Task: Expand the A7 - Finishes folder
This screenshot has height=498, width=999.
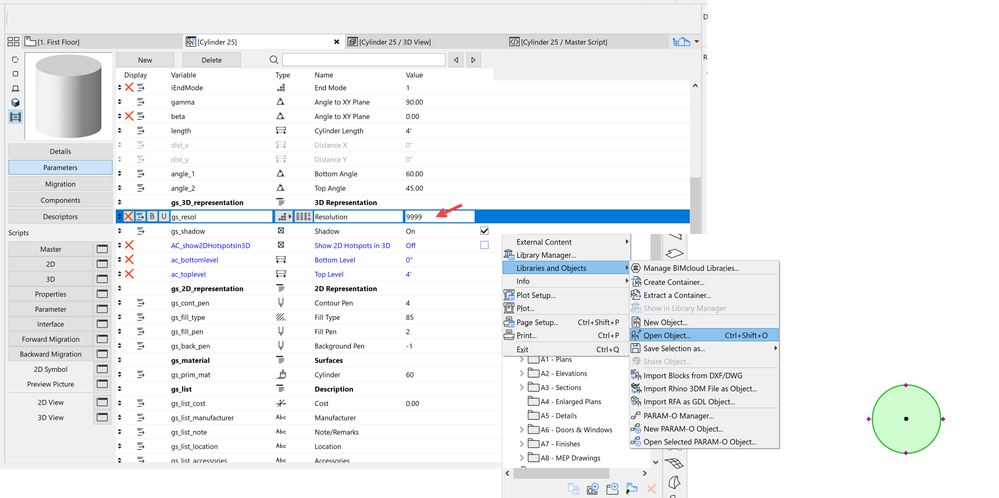Action: (522, 444)
